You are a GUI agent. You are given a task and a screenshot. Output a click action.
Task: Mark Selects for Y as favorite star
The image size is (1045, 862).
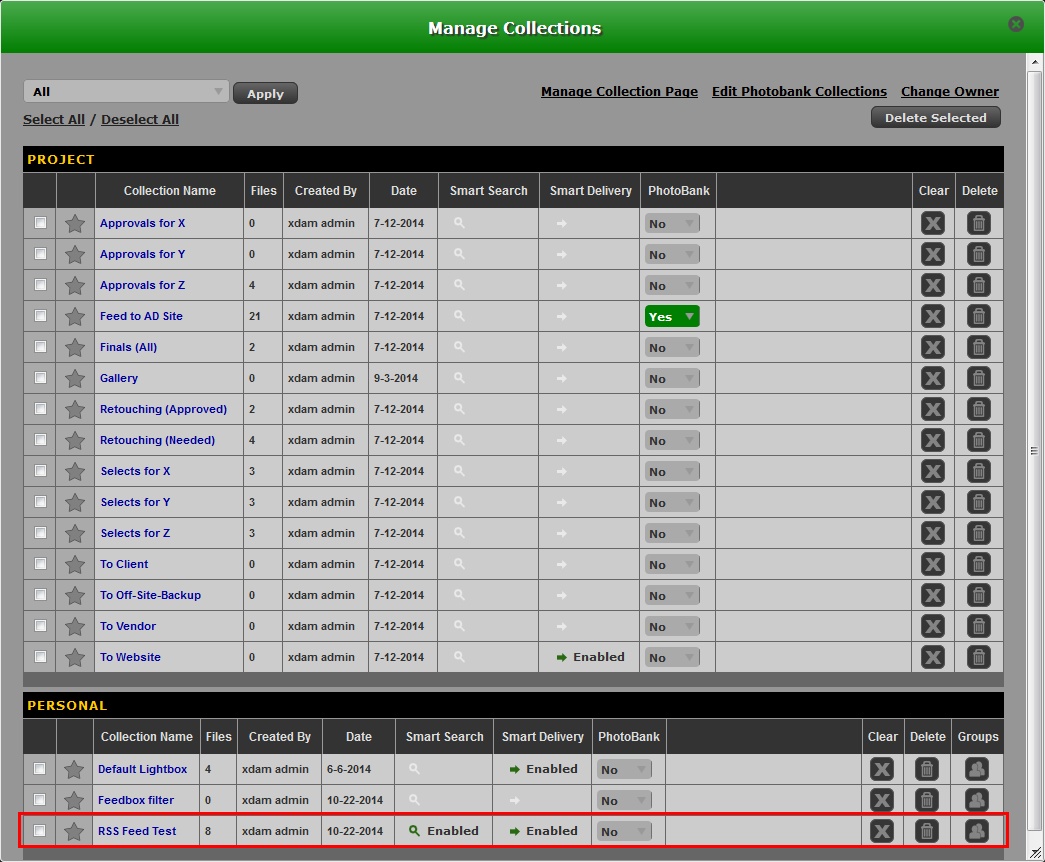click(x=75, y=502)
